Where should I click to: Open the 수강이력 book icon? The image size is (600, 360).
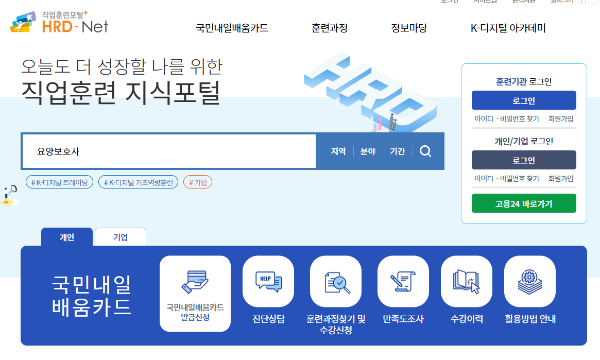466,282
